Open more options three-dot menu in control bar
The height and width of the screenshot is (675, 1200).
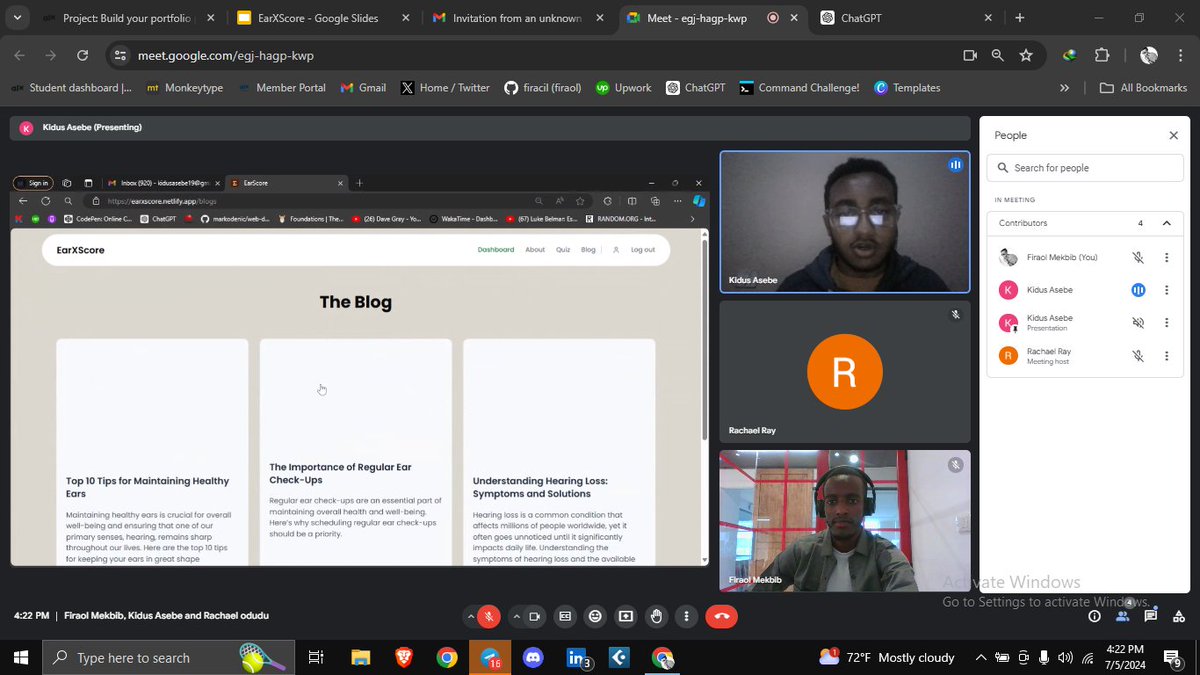pyautogui.click(x=687, y=617)
